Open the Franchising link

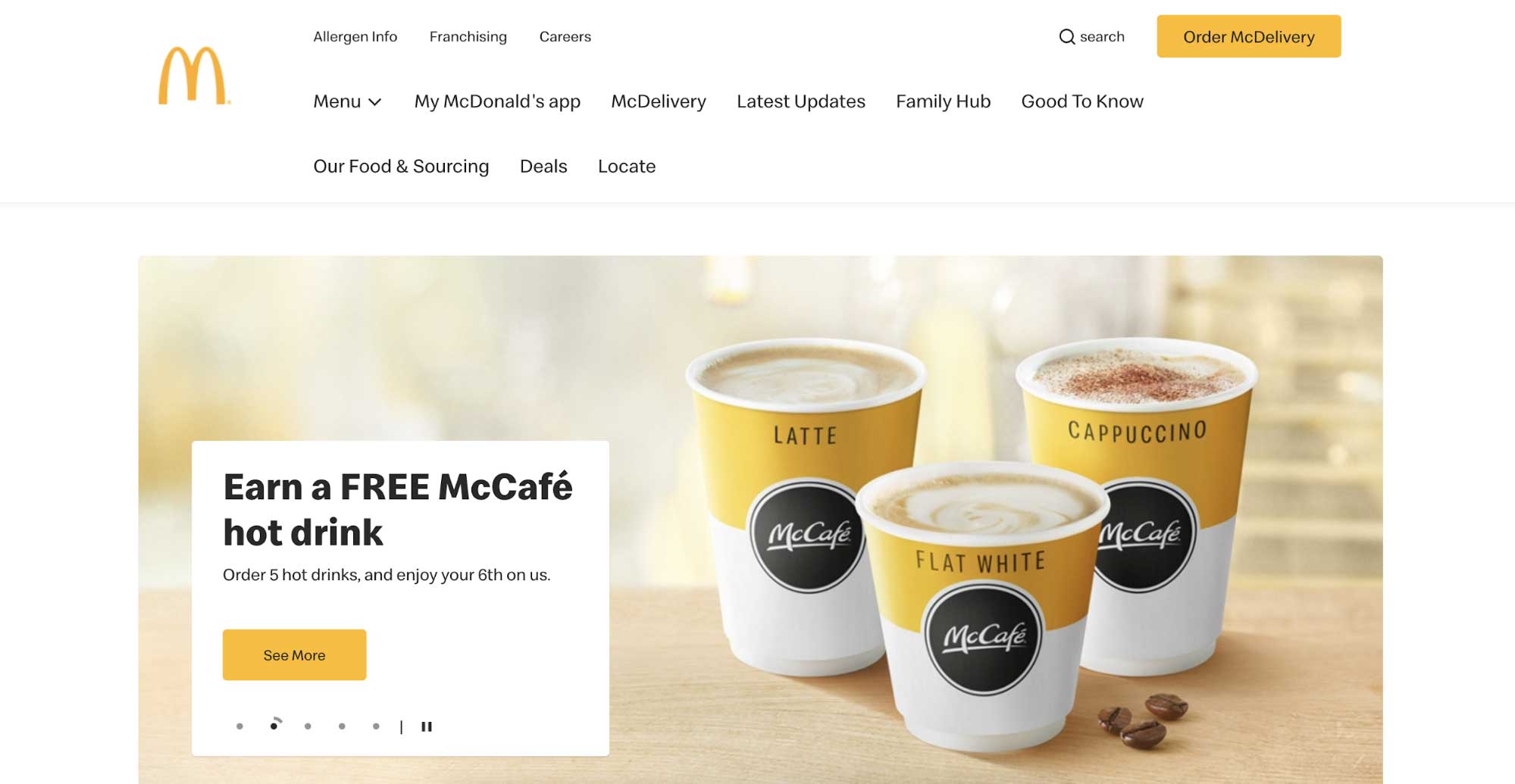468,36
